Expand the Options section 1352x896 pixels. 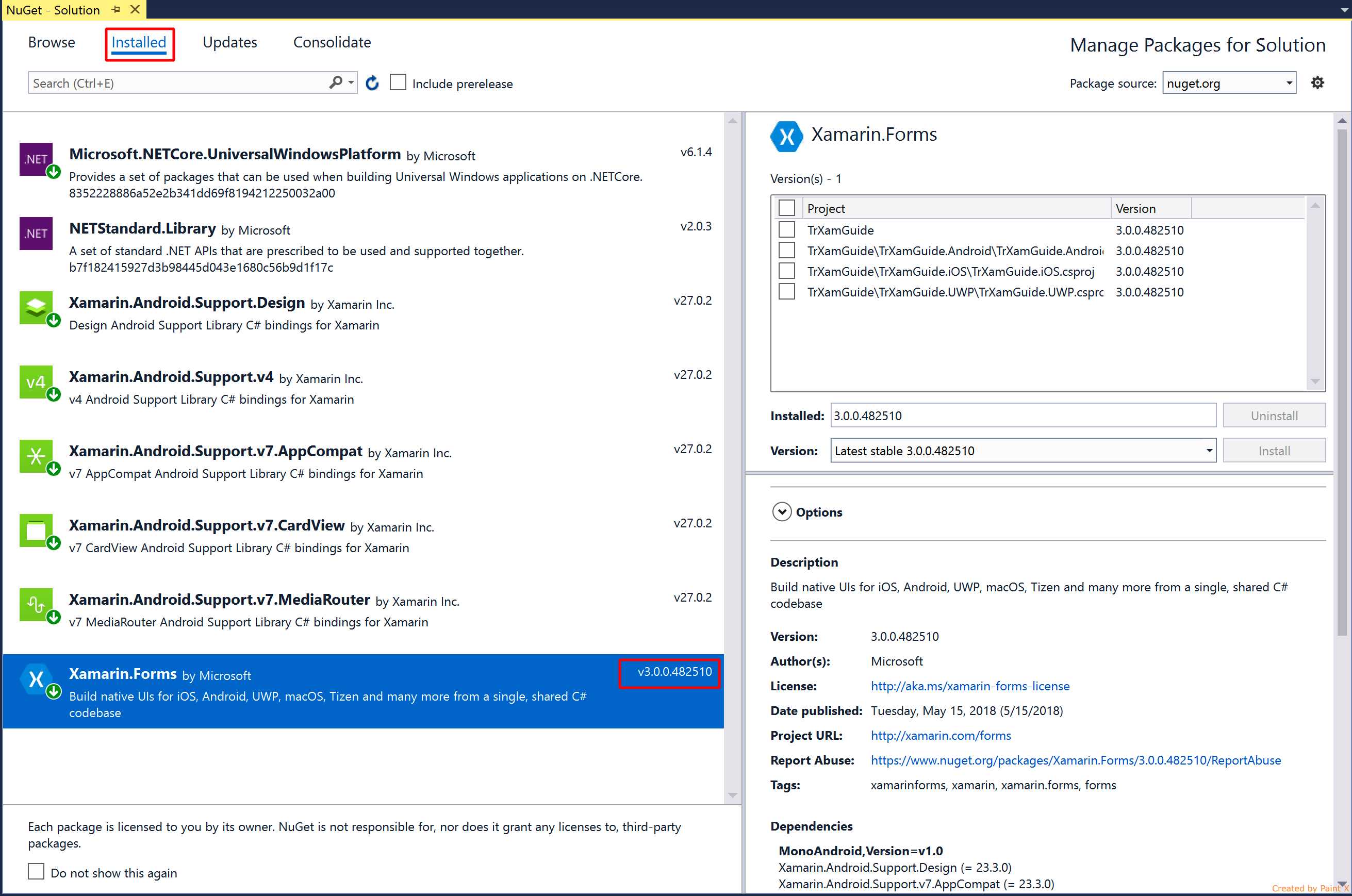pos(781,512)
